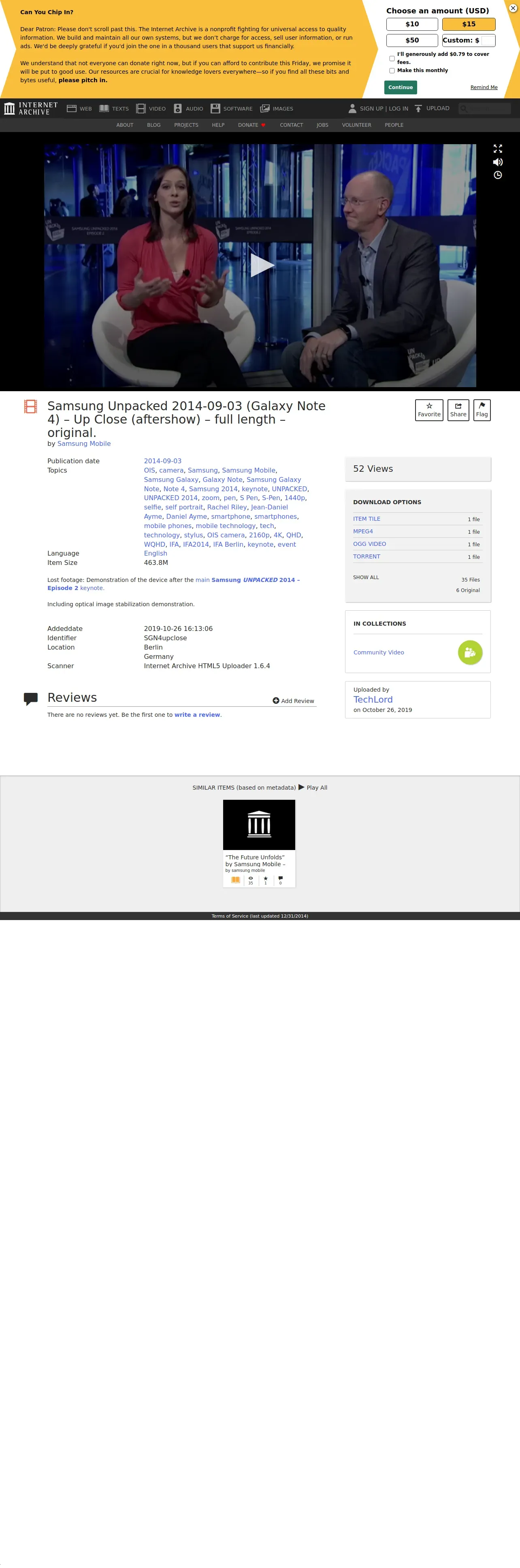The height and width of the screenshot is (1568, 520).
Task: Open the Jobs menu item
Action: [322, 126]
